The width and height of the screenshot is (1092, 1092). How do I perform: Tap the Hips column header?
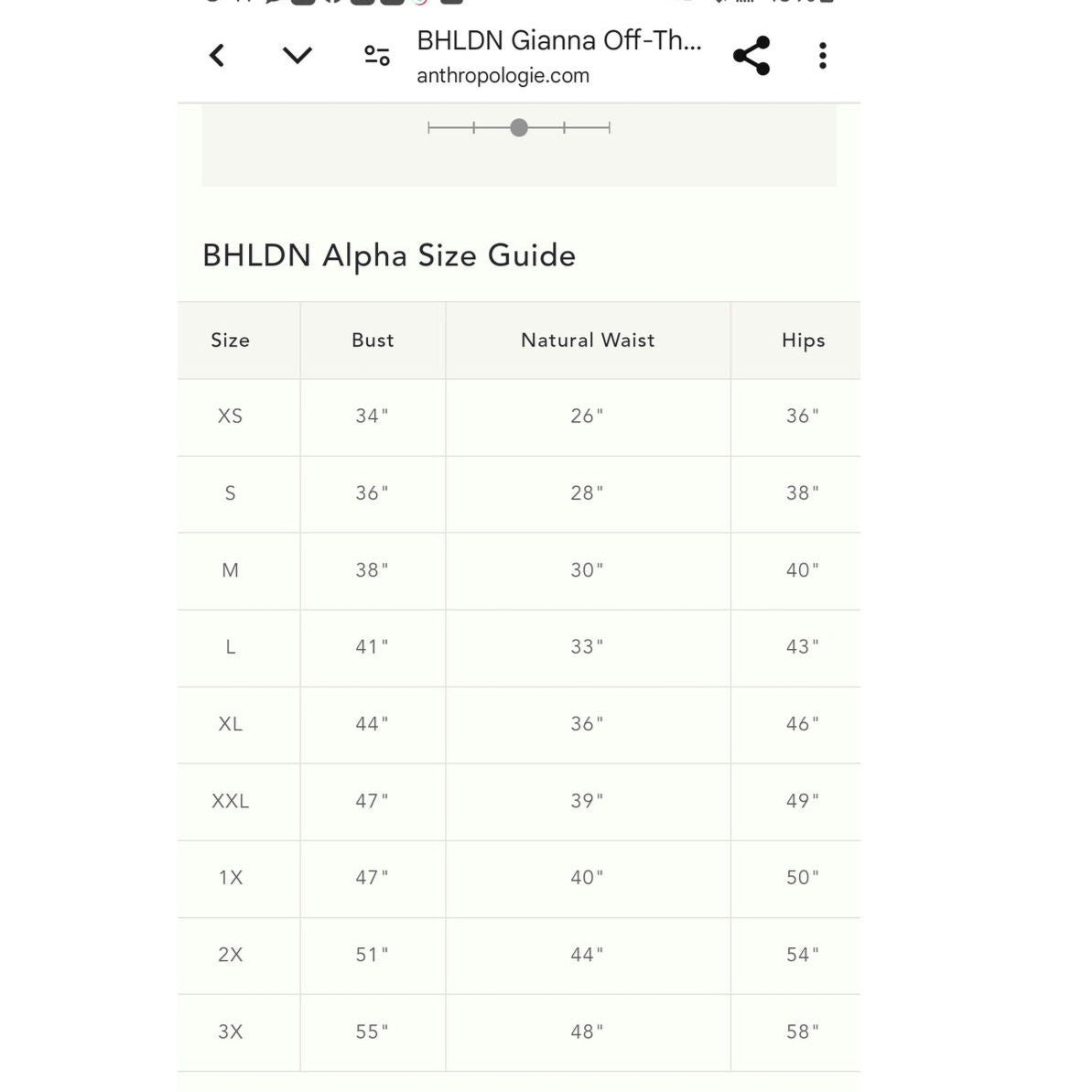click(803, 341)
